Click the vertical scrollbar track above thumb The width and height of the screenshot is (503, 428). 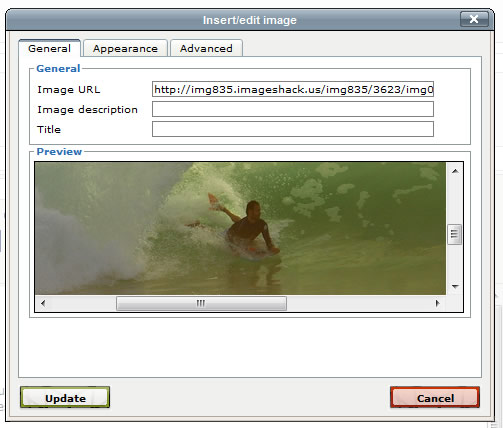pos(455,201)
